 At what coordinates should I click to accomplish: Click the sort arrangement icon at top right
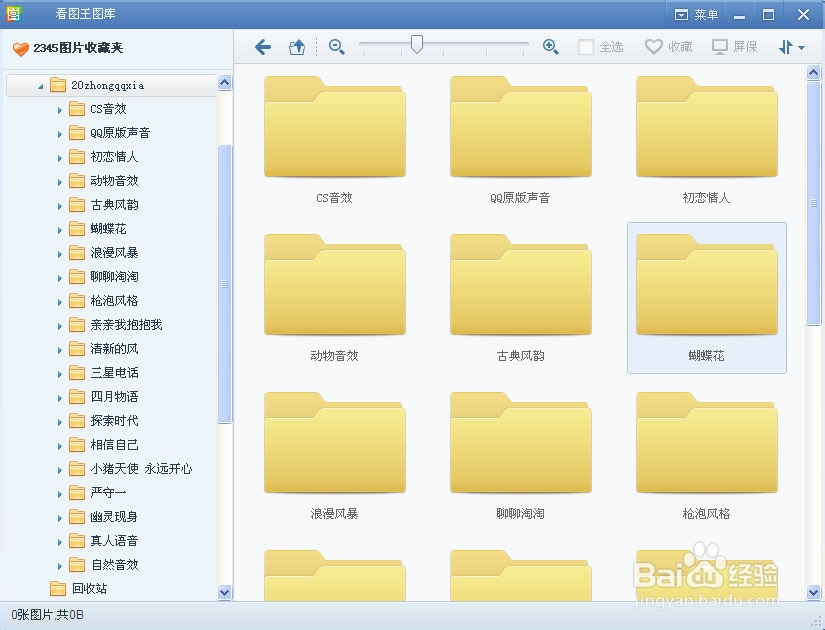click(x=784, y=45)
